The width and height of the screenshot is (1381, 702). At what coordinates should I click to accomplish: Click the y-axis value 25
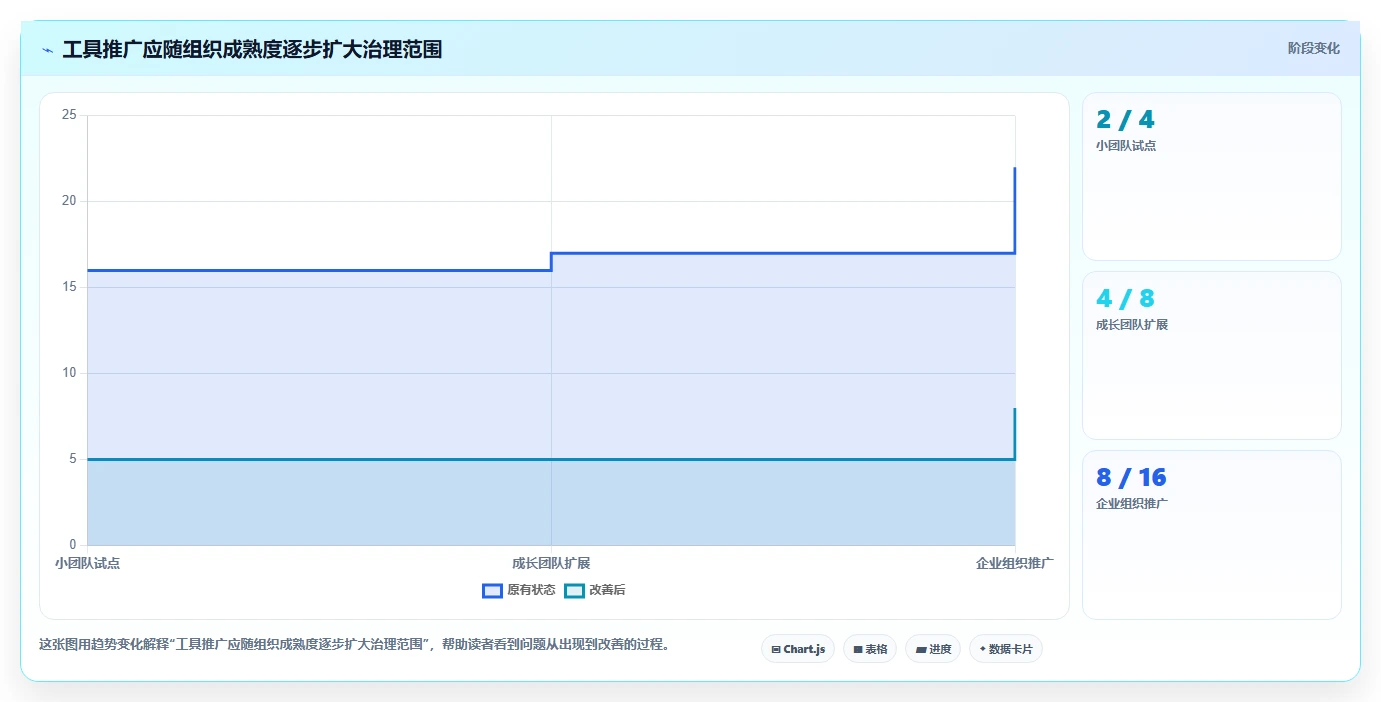coord(69,115)
